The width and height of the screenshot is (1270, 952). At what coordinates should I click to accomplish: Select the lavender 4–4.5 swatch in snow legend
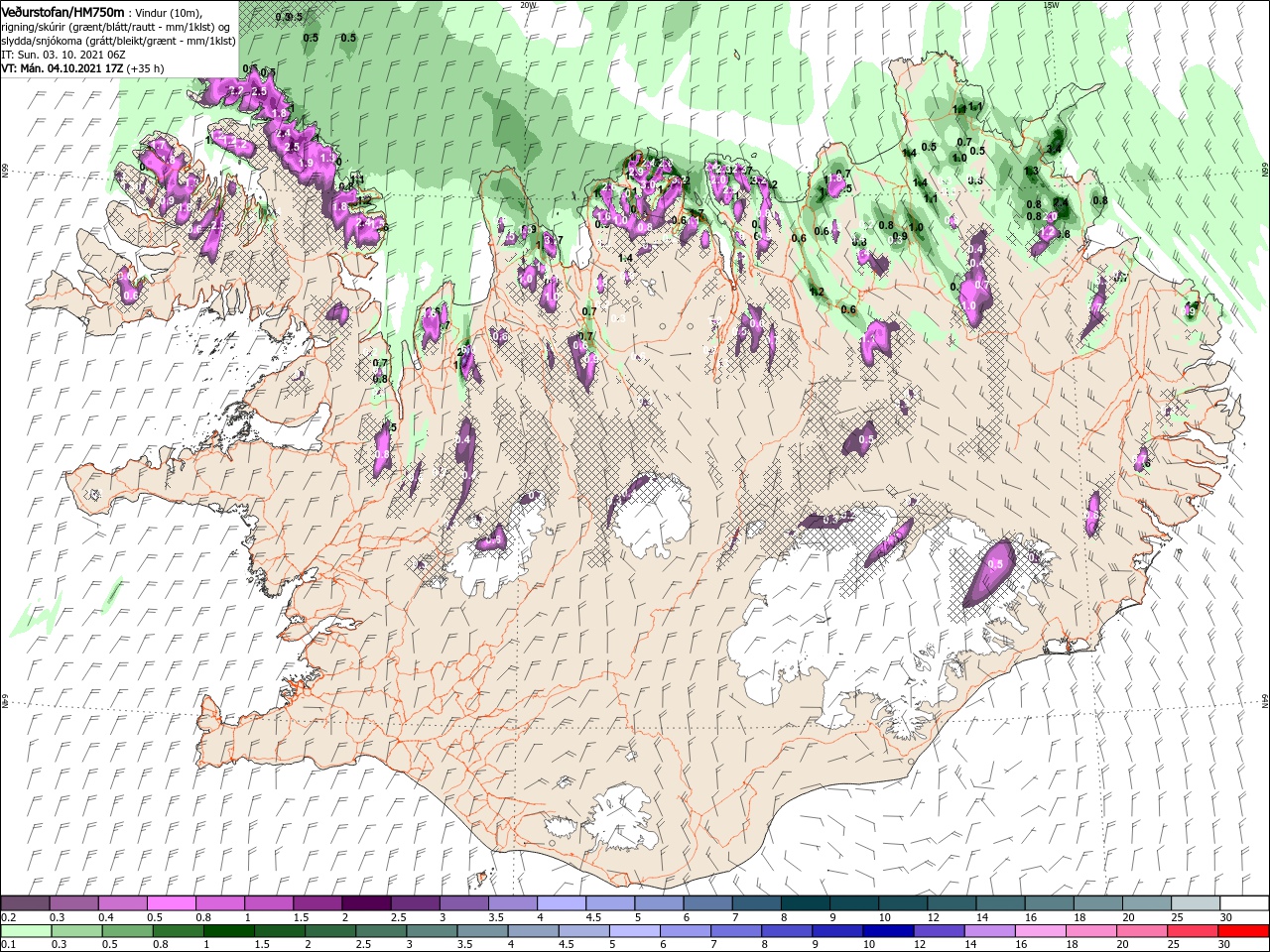pos(562,902)
